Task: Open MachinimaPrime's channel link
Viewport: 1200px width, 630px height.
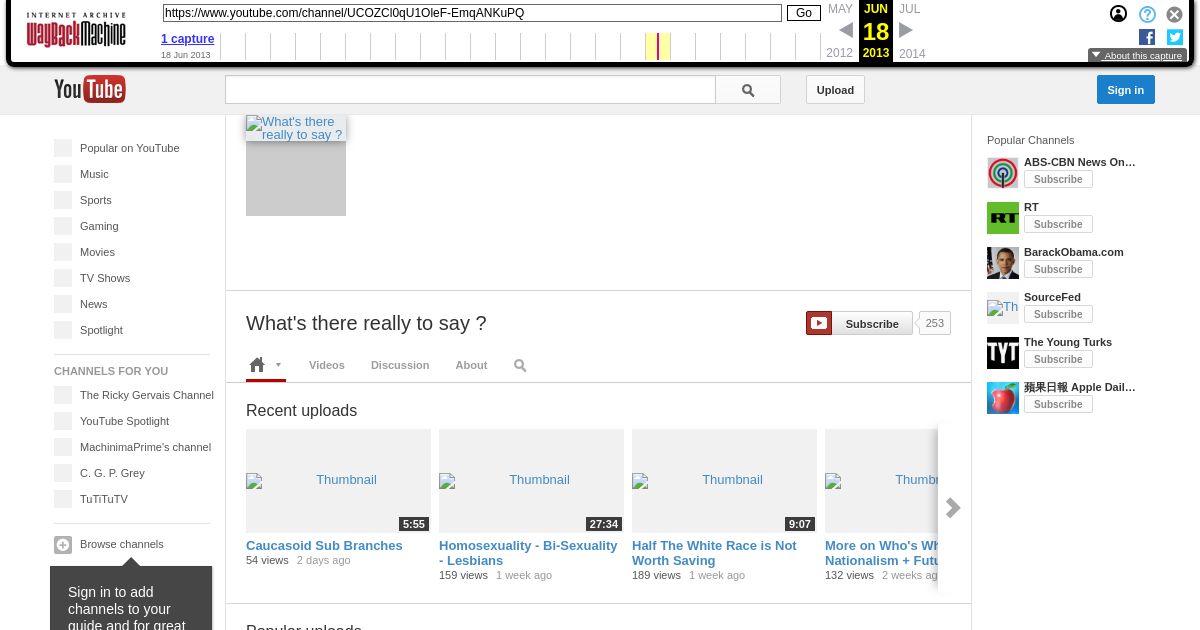Action: click(146, 447)
